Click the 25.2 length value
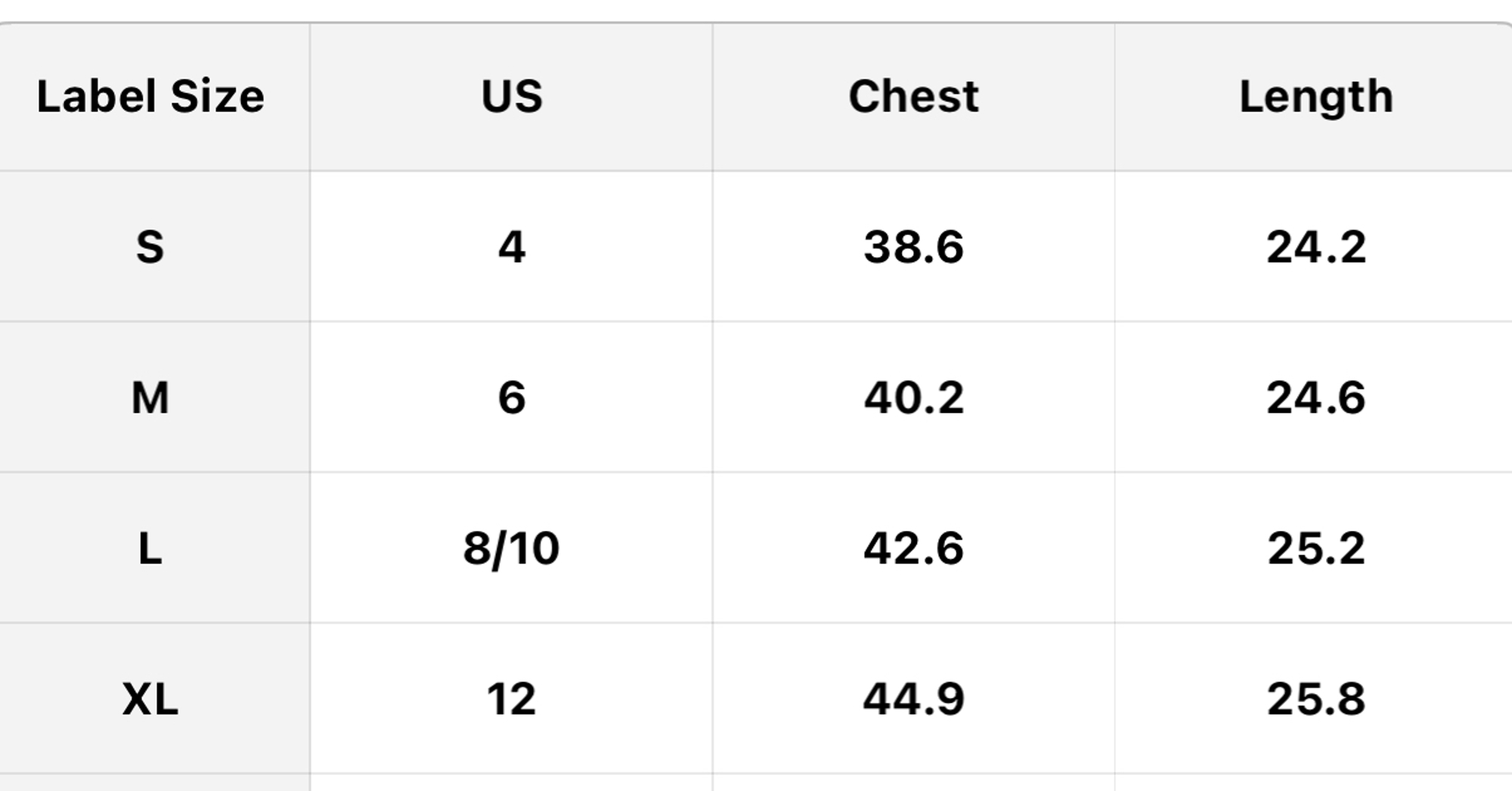1512x791 pixels. tap(1315, 547)
